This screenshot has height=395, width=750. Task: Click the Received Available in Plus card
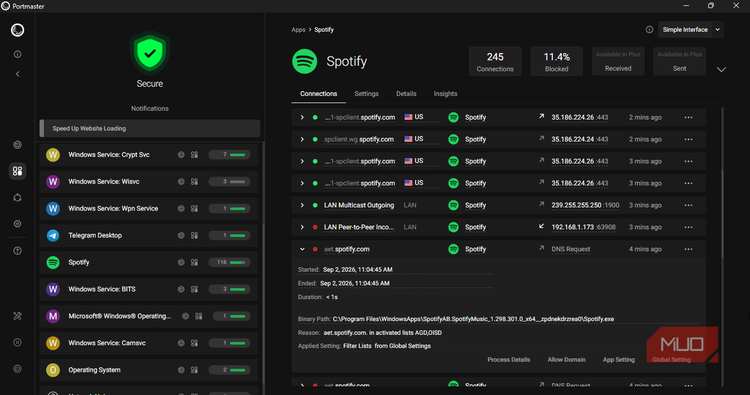[618, 62]
